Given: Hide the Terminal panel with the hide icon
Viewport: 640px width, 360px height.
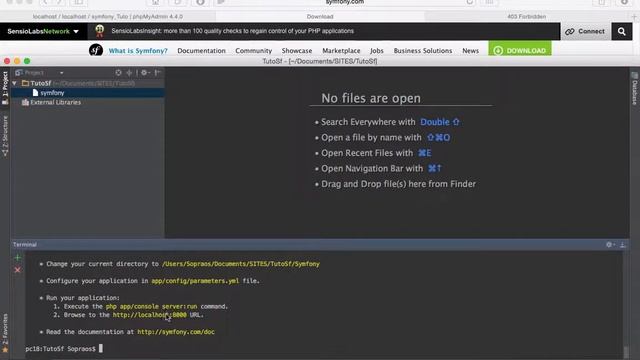Looking at the screenshot, I should coord(622,244).
